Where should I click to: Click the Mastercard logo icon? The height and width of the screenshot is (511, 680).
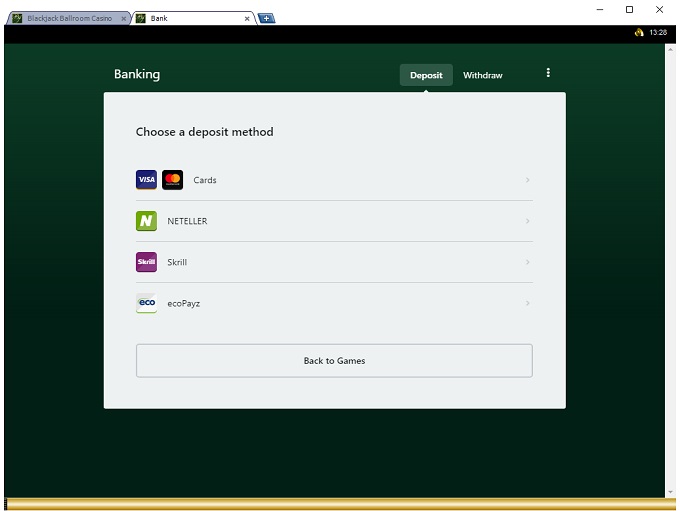[x=172, y=180]
